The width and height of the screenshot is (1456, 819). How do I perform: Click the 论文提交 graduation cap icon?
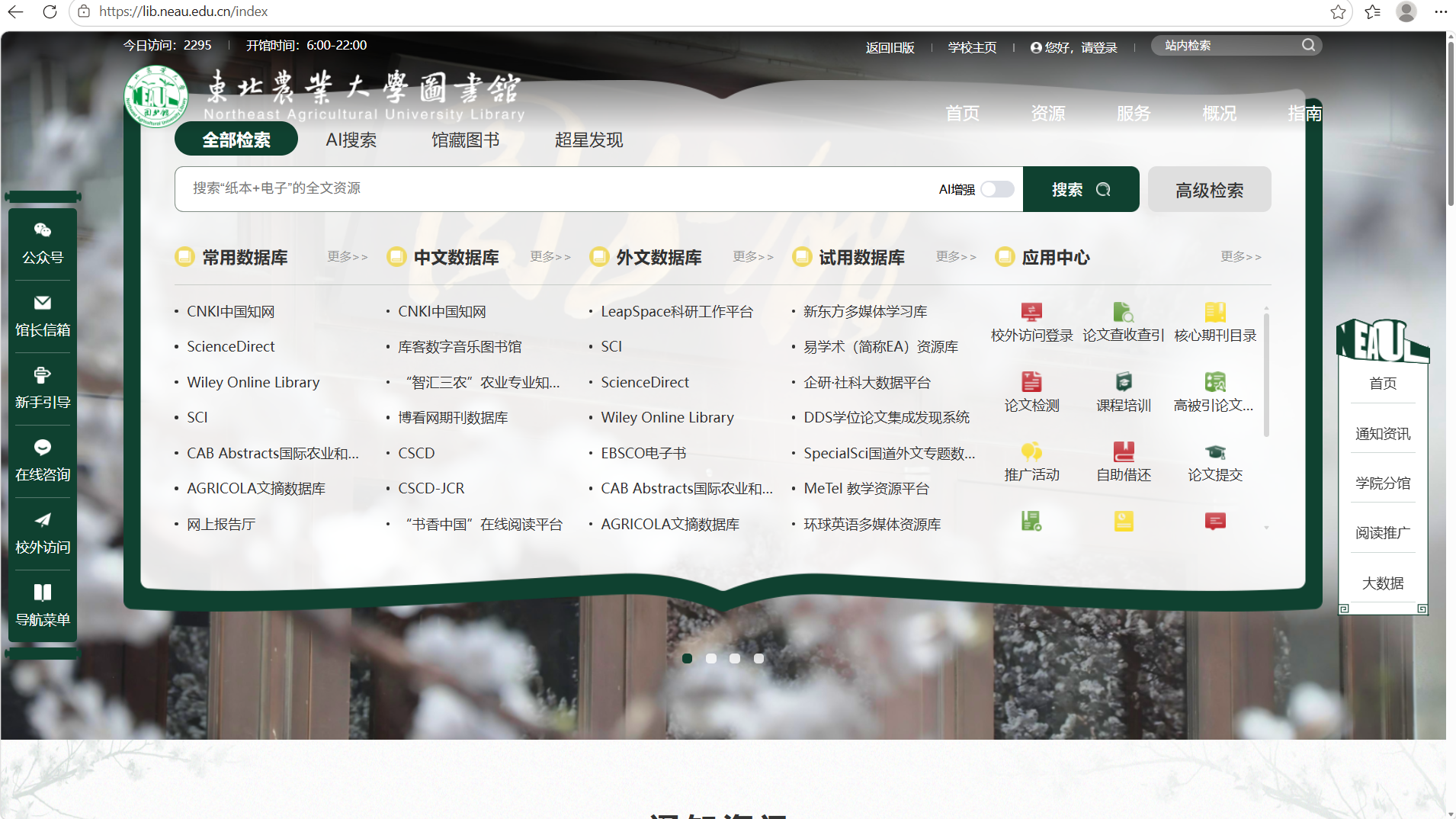1215,451
